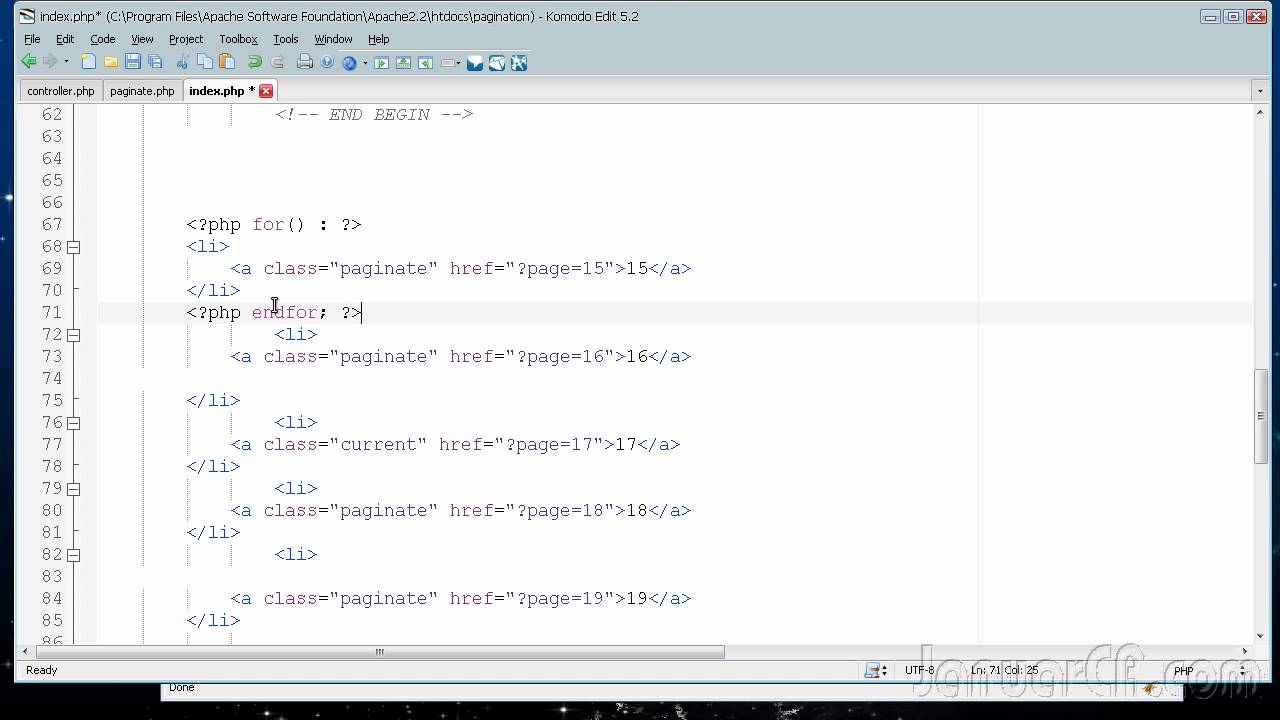Toggle the bottom pane icon
Image resolution: width=1280 pixels, height=720 pixels.
404,62
